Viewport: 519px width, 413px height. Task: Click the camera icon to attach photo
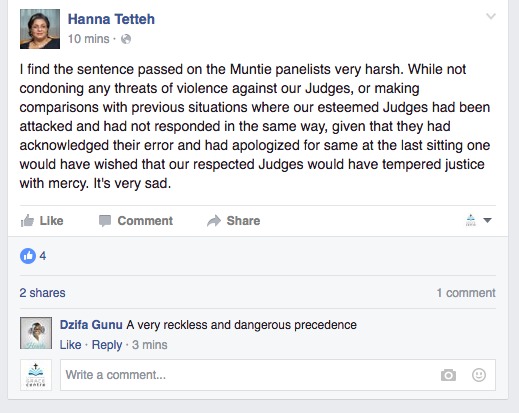pyautogui.click(x=448, y=375)
